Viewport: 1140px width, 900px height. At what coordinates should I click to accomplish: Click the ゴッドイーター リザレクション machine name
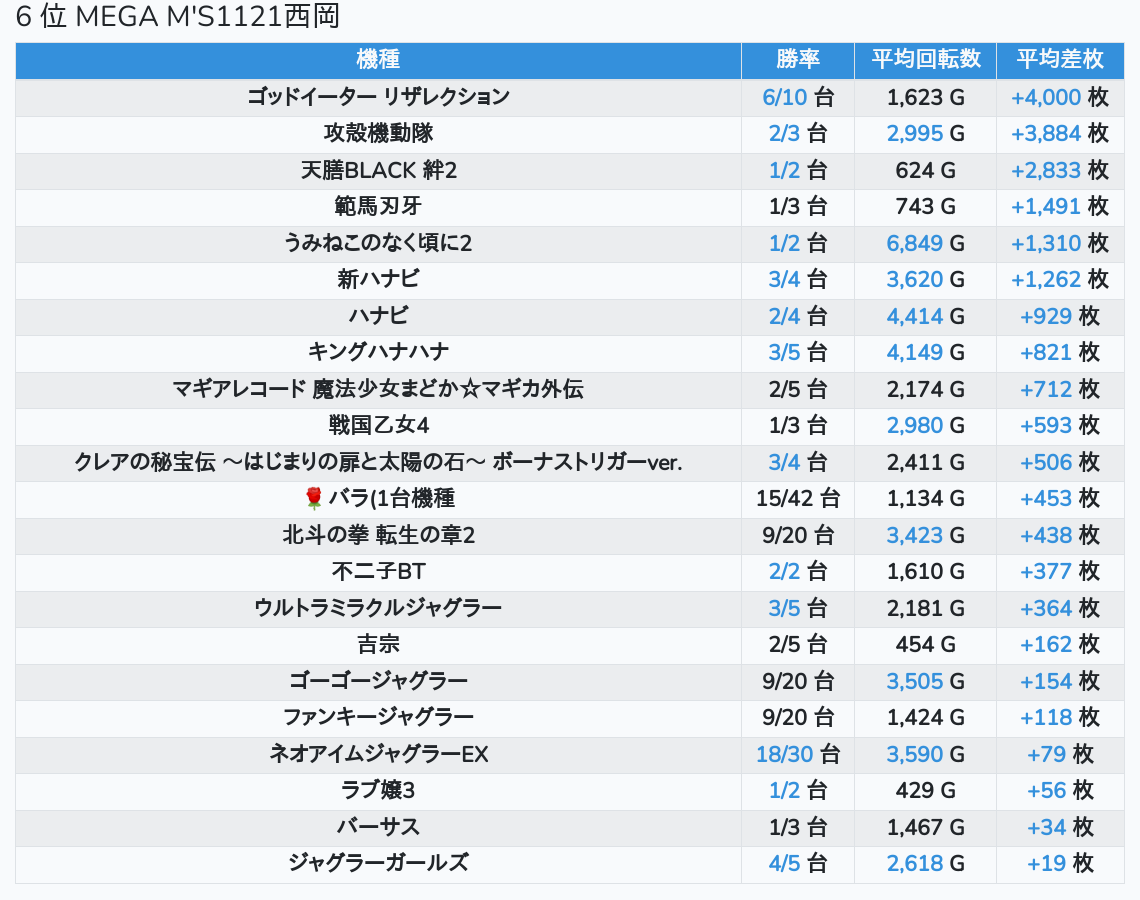click(x=378, y=97)
